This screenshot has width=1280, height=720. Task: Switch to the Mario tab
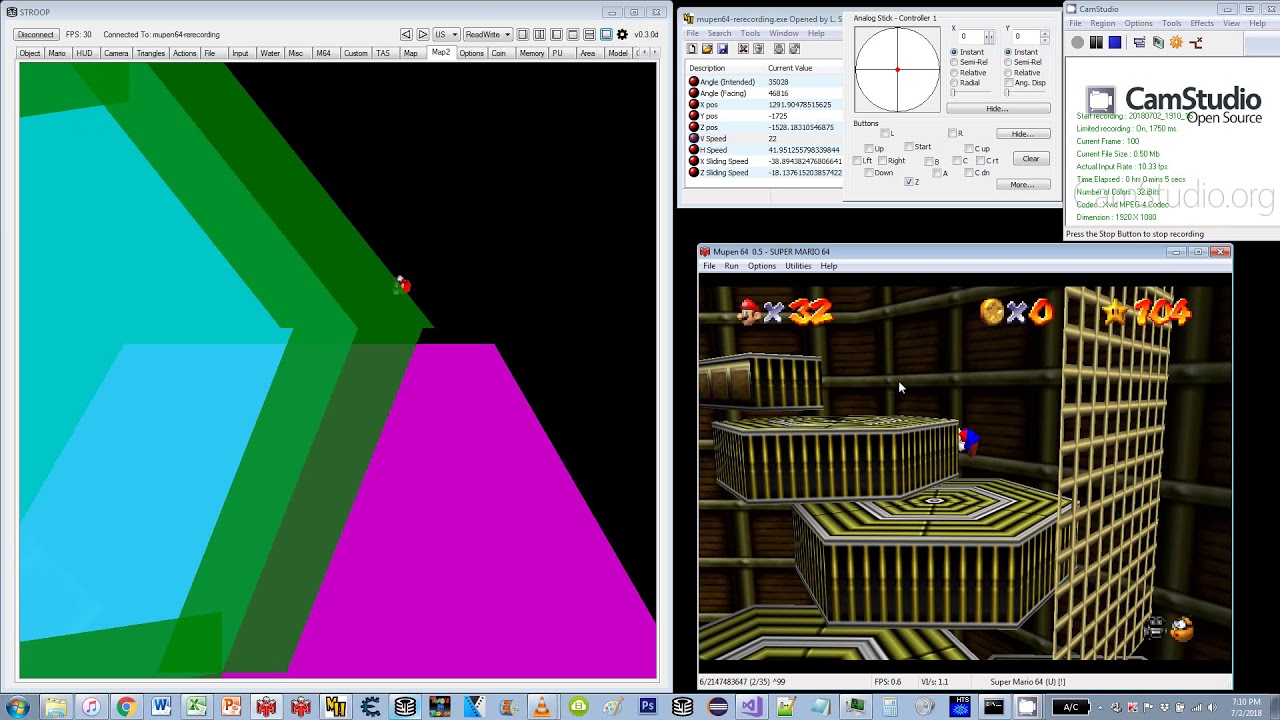pos(57,53)
